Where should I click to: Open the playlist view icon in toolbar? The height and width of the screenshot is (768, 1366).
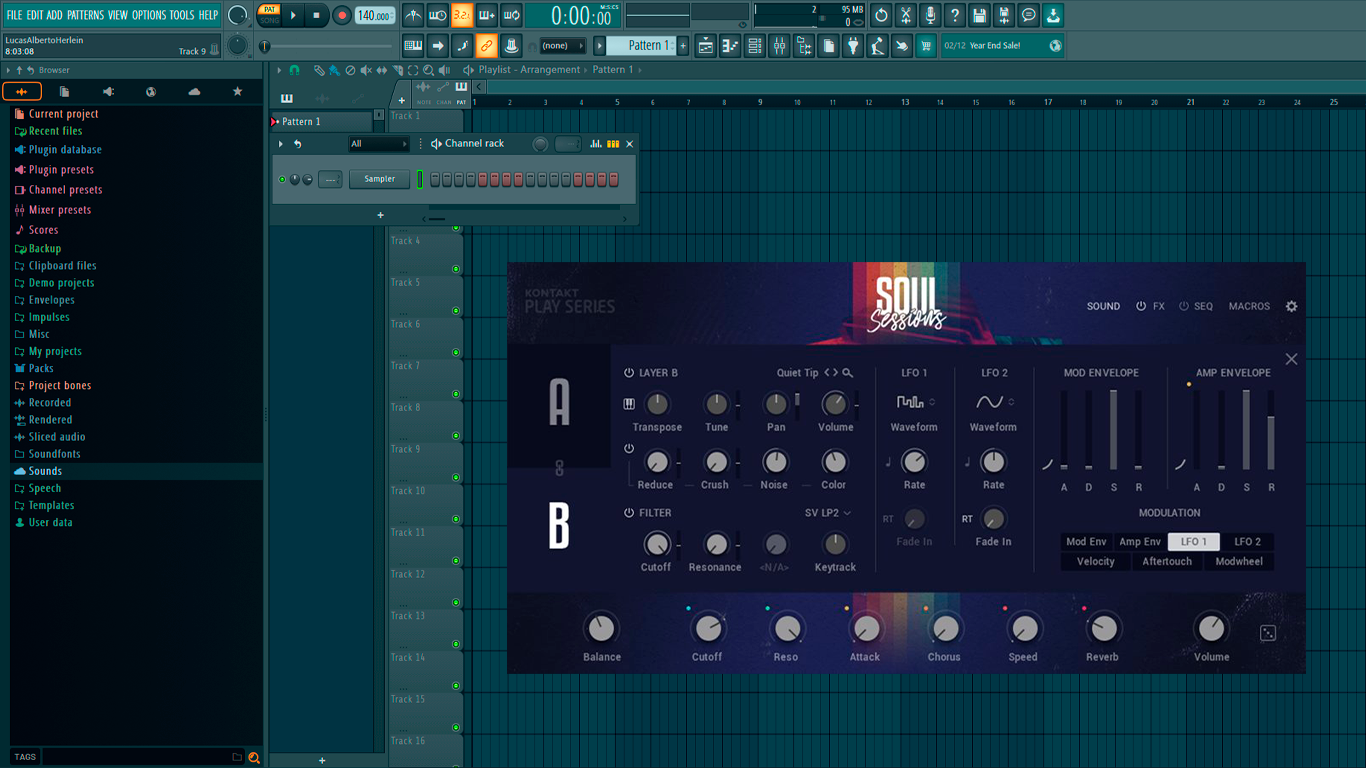pos(705,46)
